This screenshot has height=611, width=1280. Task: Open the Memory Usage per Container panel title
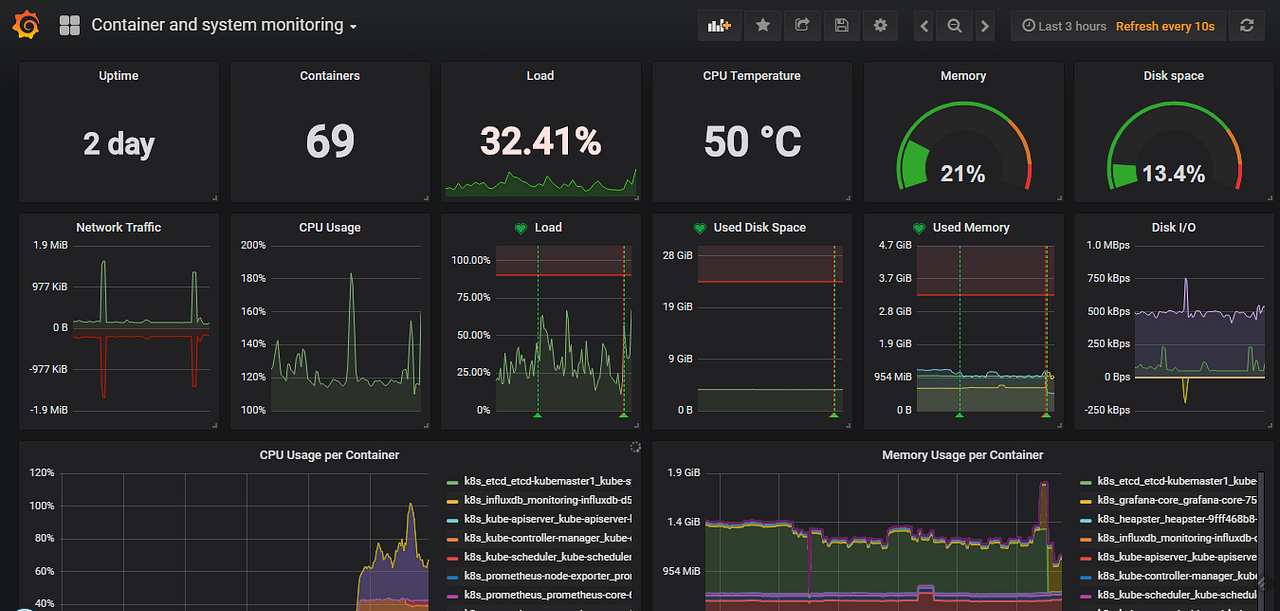pyautogui.click(x=963, y=455)
